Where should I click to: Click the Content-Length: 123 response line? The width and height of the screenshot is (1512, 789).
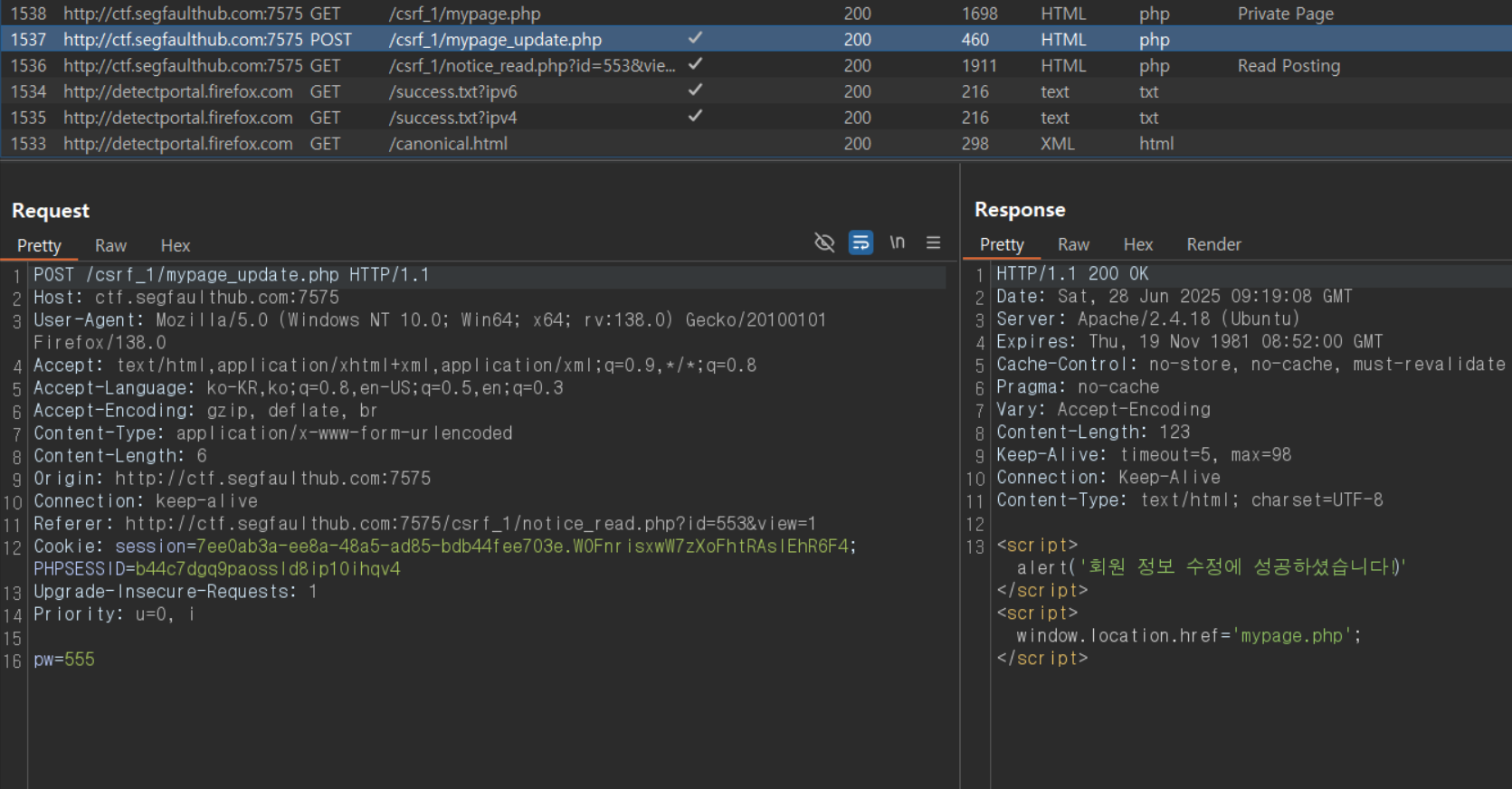pos(1093,433)
